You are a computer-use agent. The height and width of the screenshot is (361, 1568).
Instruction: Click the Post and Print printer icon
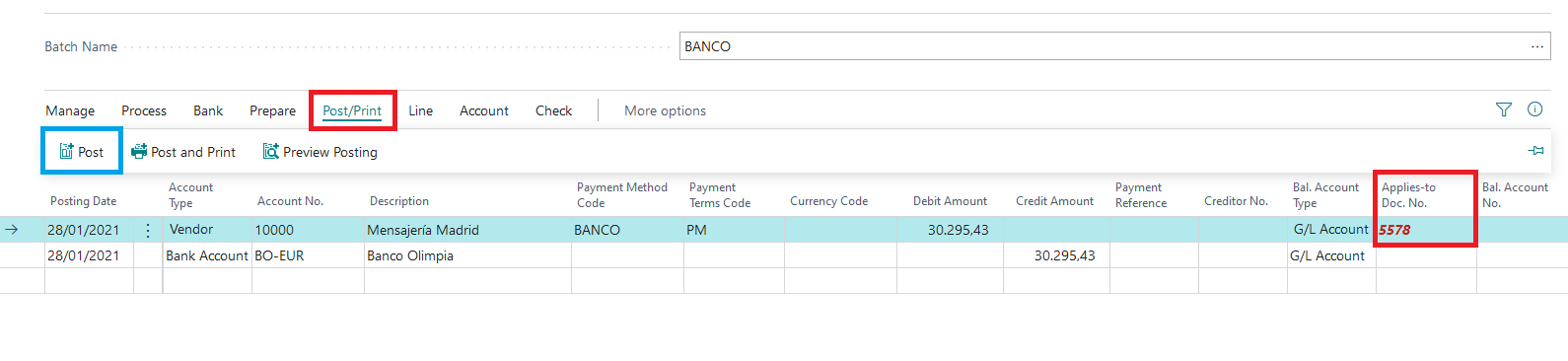[139, 152]
